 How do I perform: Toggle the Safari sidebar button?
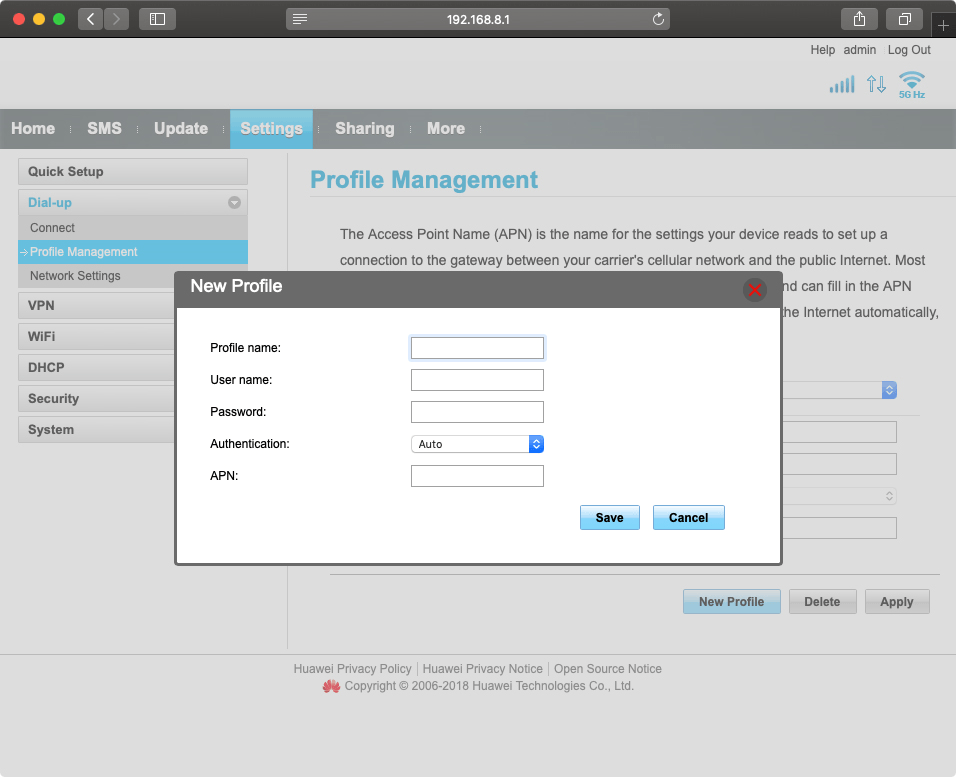click(157, 19)
